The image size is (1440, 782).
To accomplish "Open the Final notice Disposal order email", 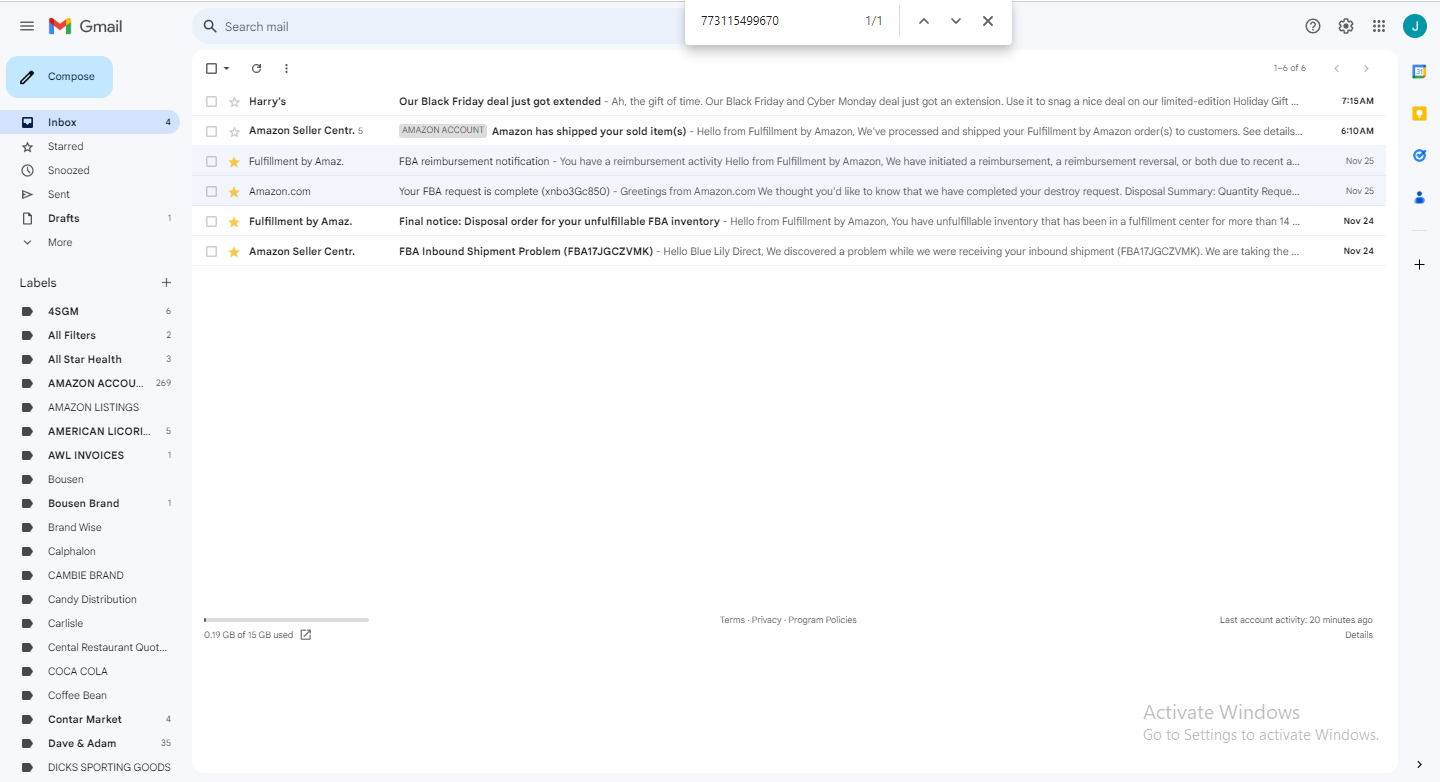I will [x=790, y=221].
